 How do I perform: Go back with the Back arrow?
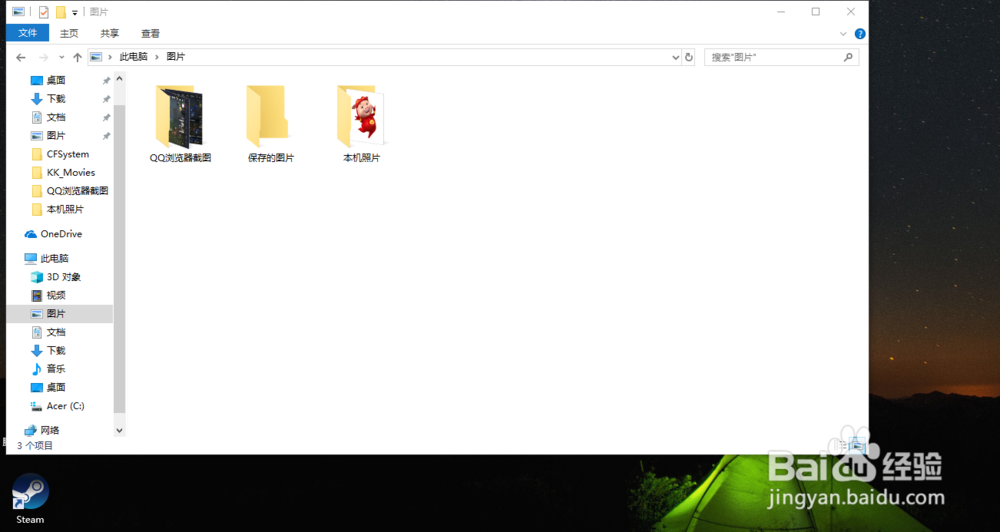pos(21,57)
